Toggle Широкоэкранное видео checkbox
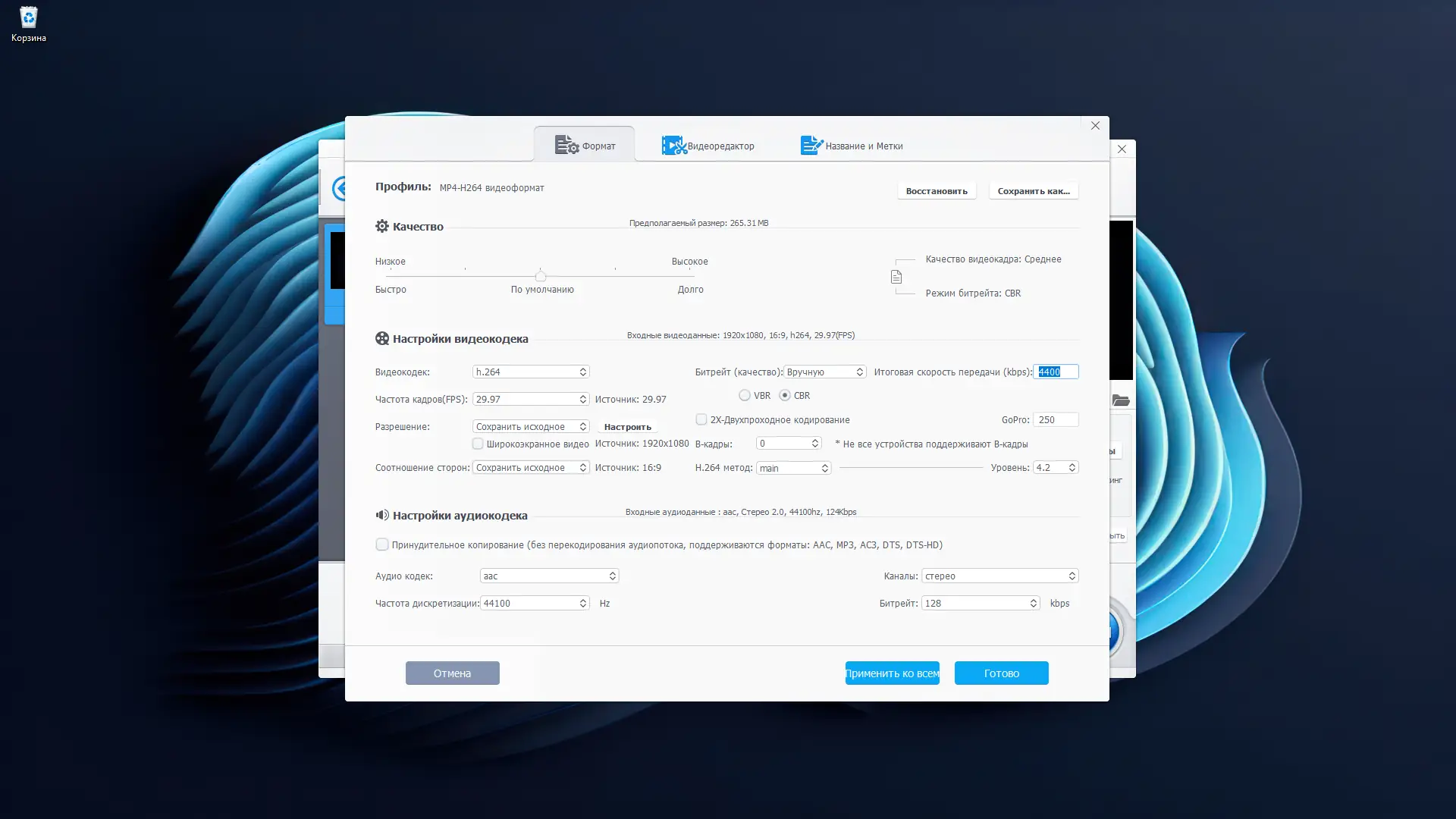 tap(478, 444)
